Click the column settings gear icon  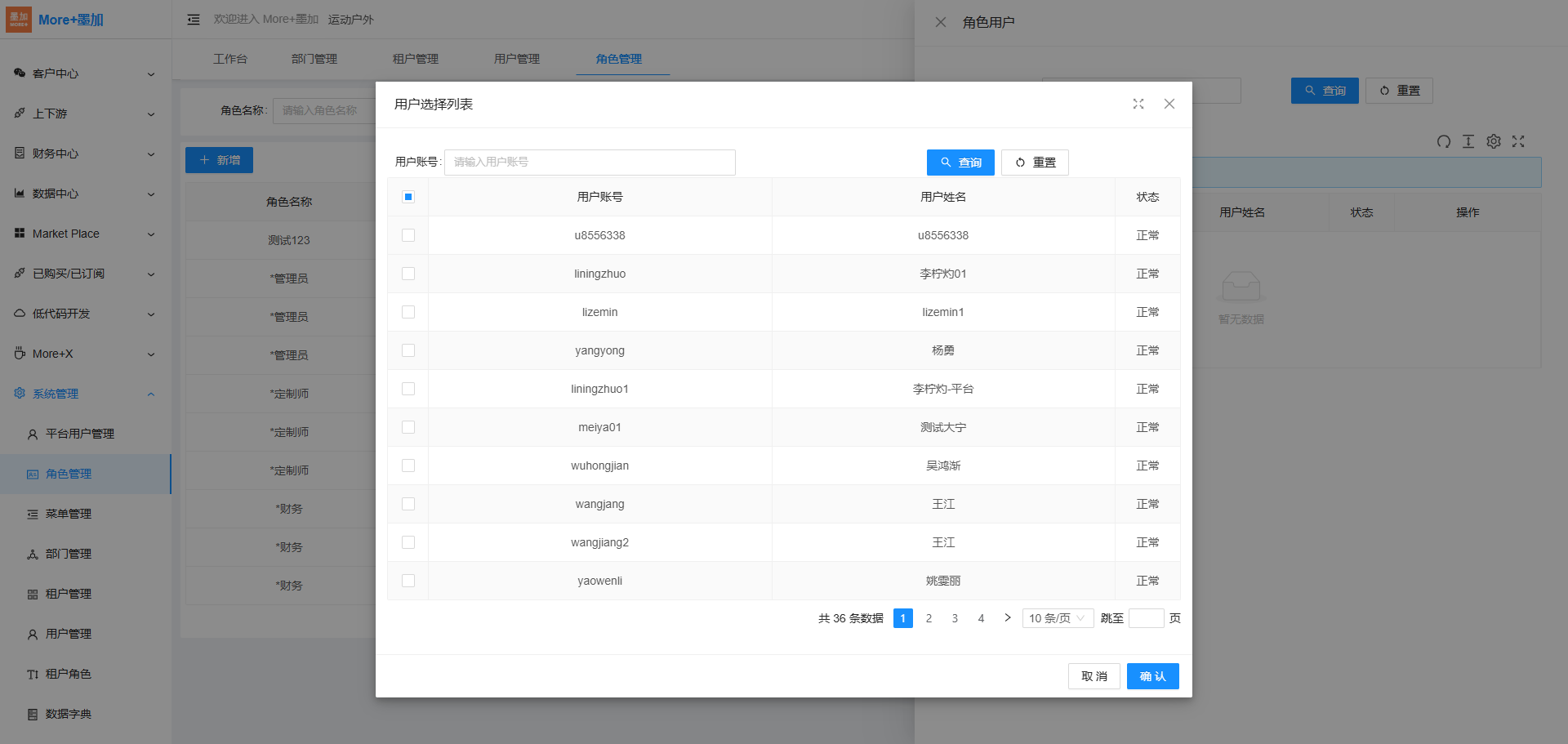click(1493, 141)
